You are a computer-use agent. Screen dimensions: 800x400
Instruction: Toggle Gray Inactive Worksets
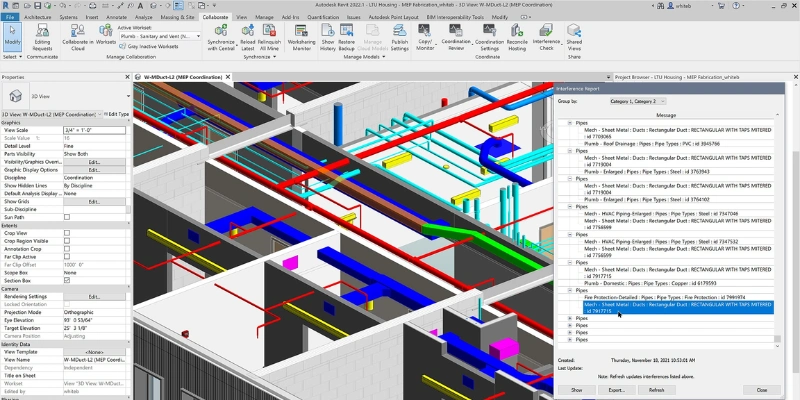click(149, 46)
